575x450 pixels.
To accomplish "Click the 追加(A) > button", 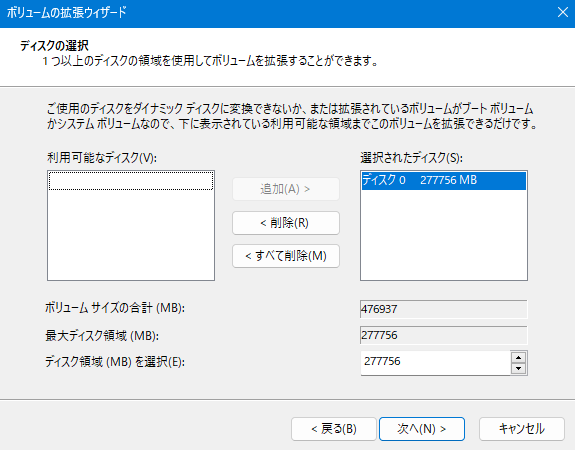I will pos(286,189).
